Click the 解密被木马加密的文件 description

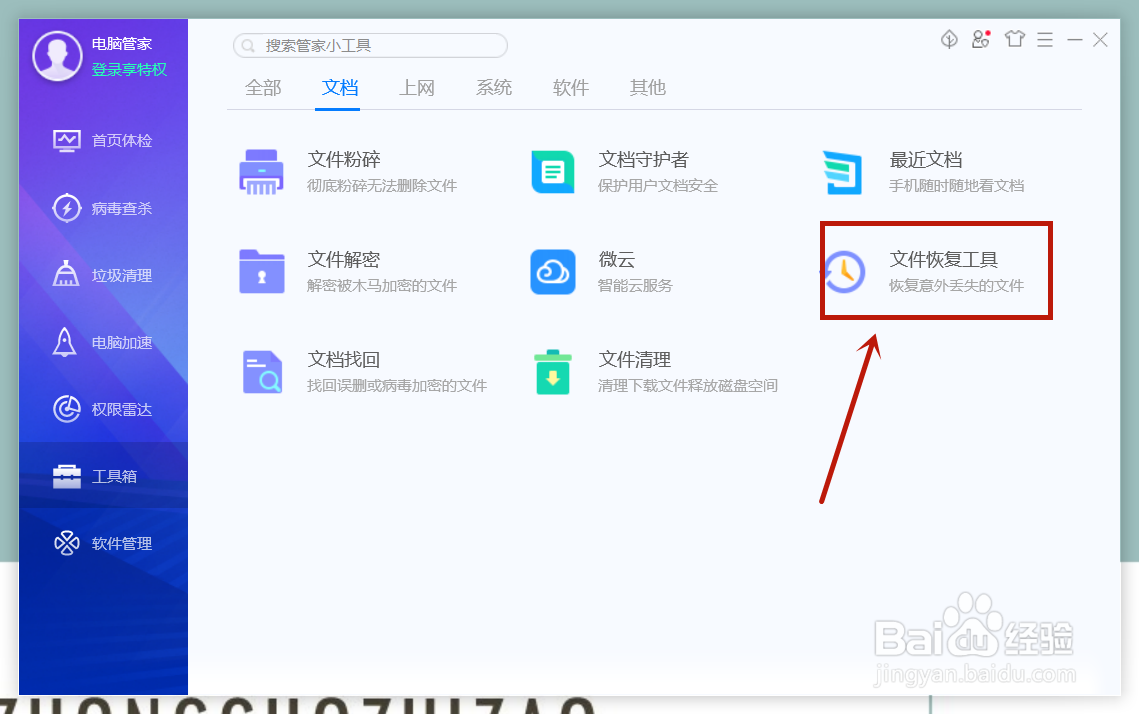[x=382, y=285]
